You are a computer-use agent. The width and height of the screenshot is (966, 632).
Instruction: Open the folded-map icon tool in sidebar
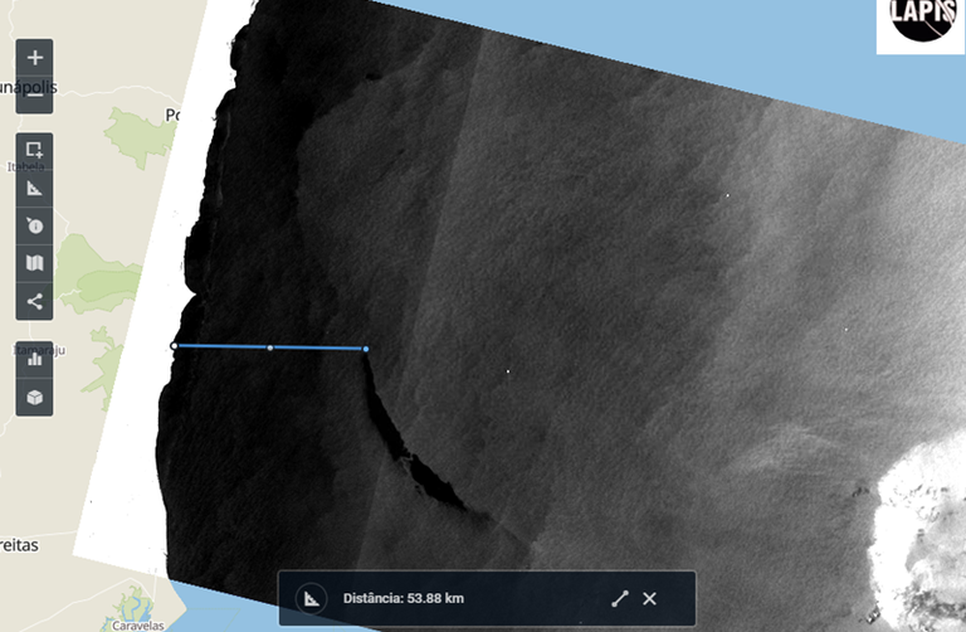[34, 264]
